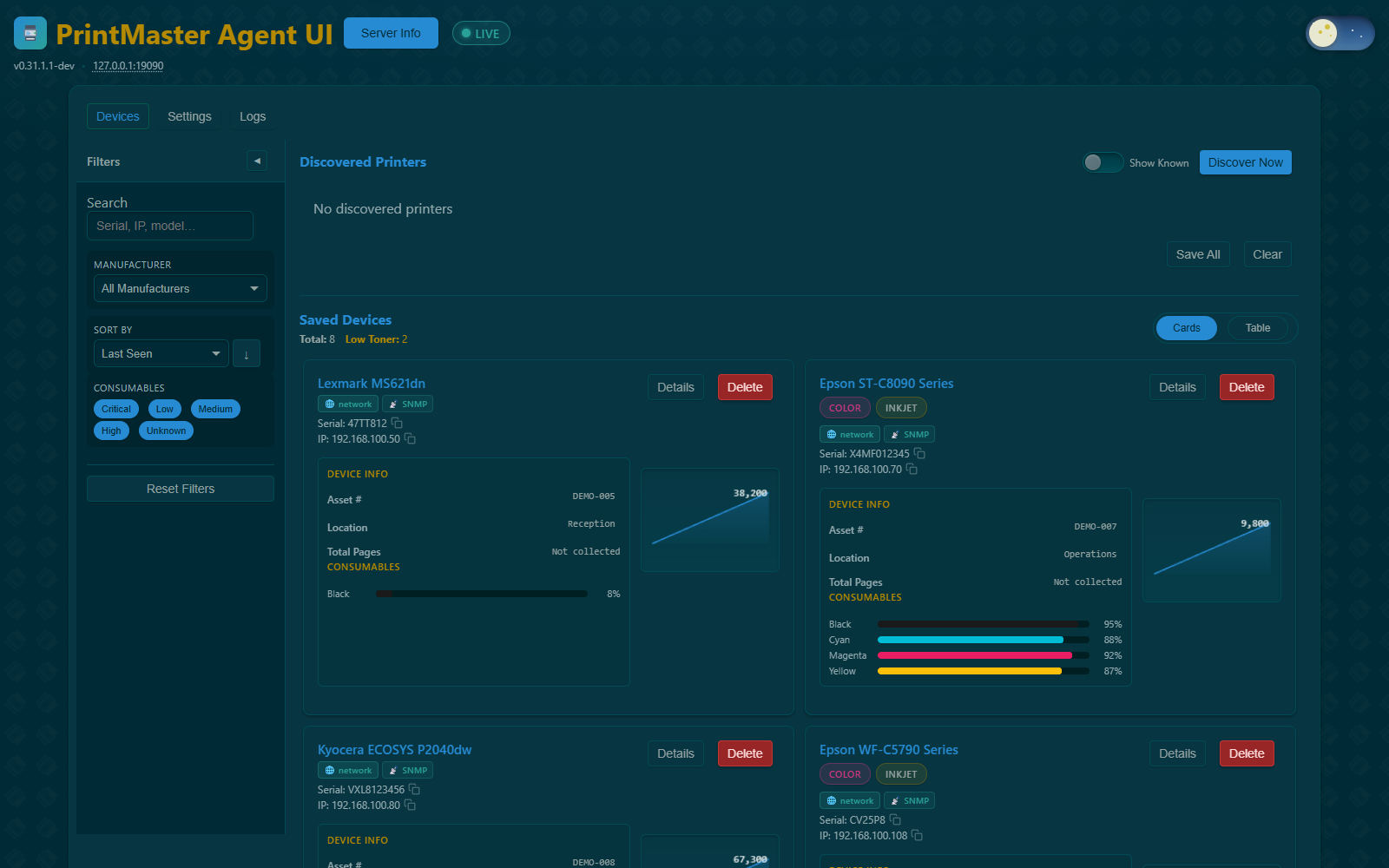
Task: Click the LIVE status indicator
Action: click(481, 33)
